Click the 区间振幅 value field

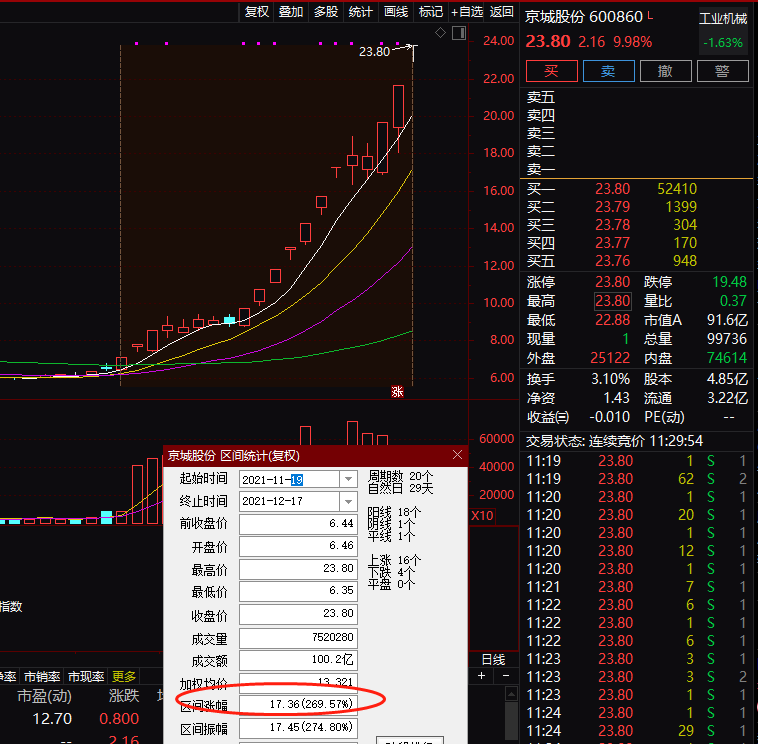click(x=298, y=728)
